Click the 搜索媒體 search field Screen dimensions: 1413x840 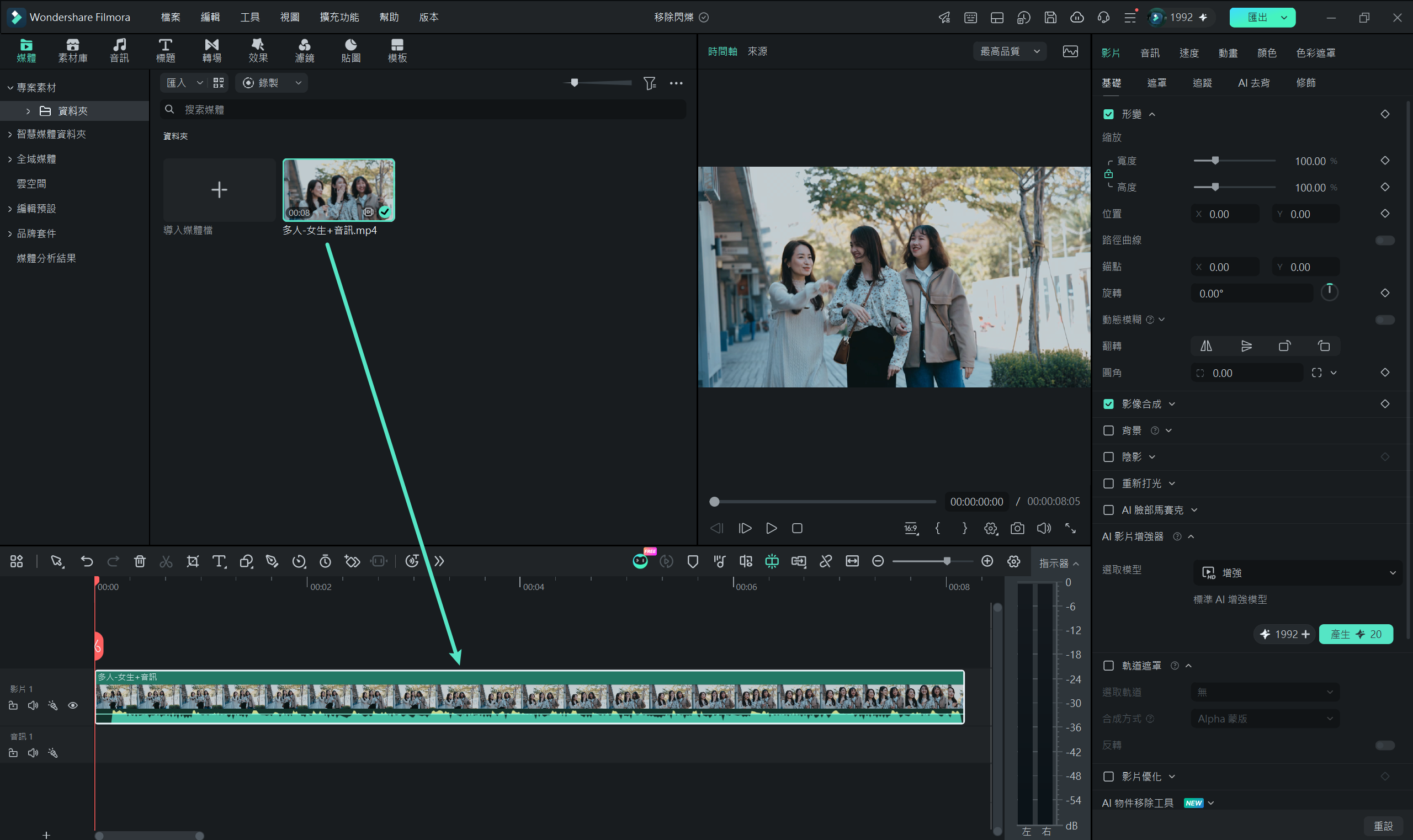[x=423, y=110]
